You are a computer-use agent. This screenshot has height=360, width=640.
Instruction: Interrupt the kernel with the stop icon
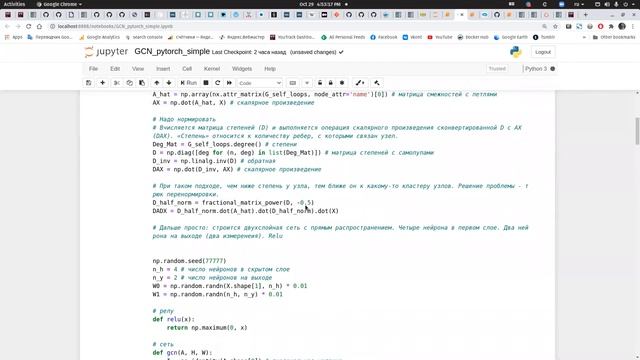point(206,83)
